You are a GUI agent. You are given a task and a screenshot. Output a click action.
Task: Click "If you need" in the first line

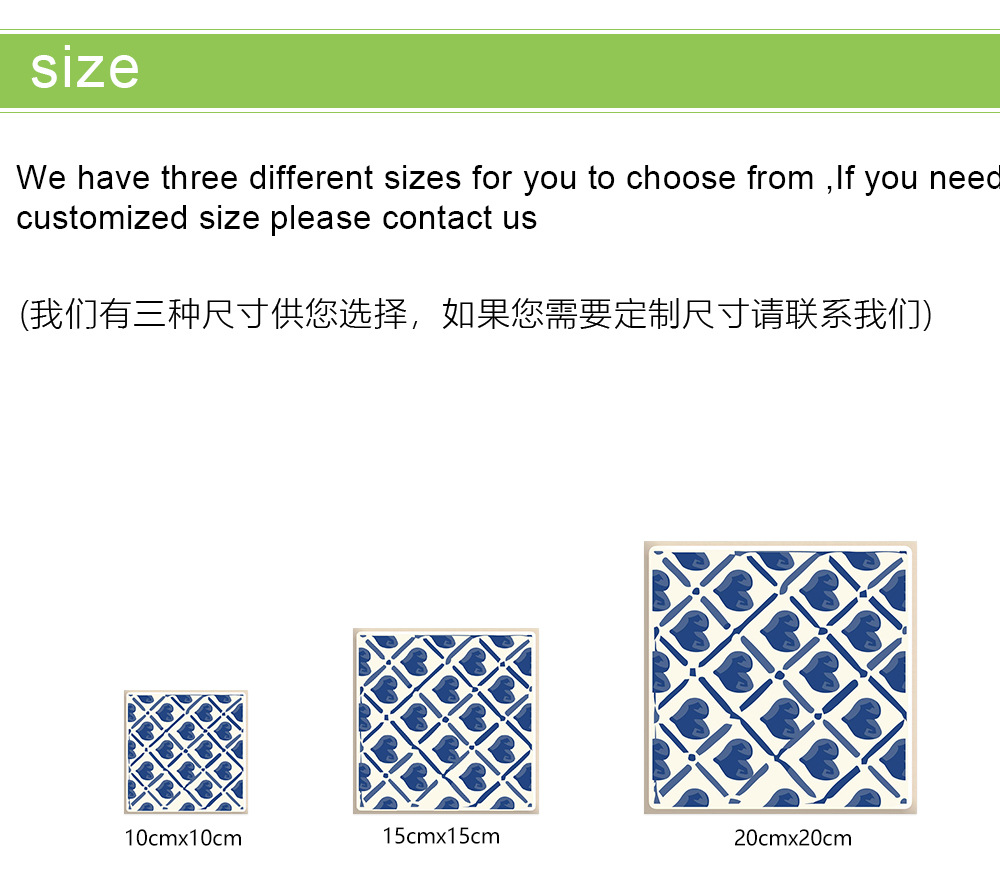(917, 179)
